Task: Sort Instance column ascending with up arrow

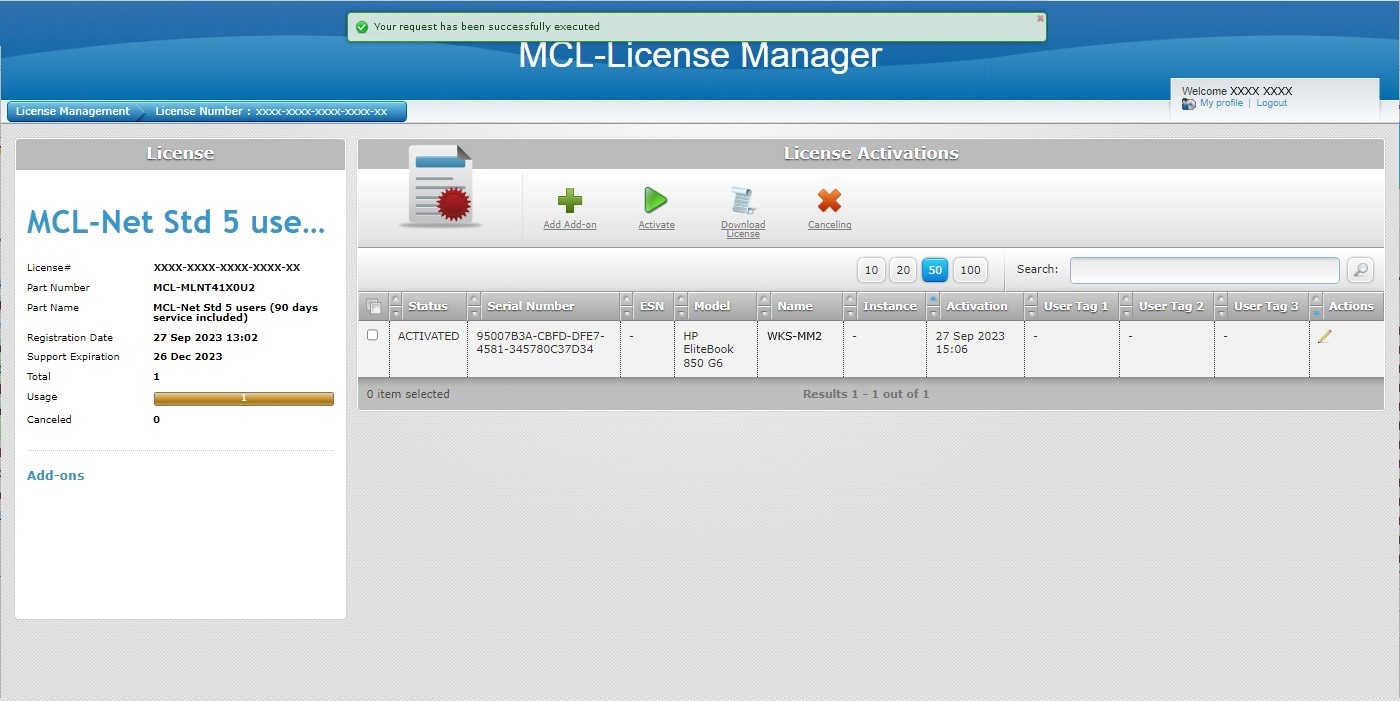Action: (x=850, y=300)
